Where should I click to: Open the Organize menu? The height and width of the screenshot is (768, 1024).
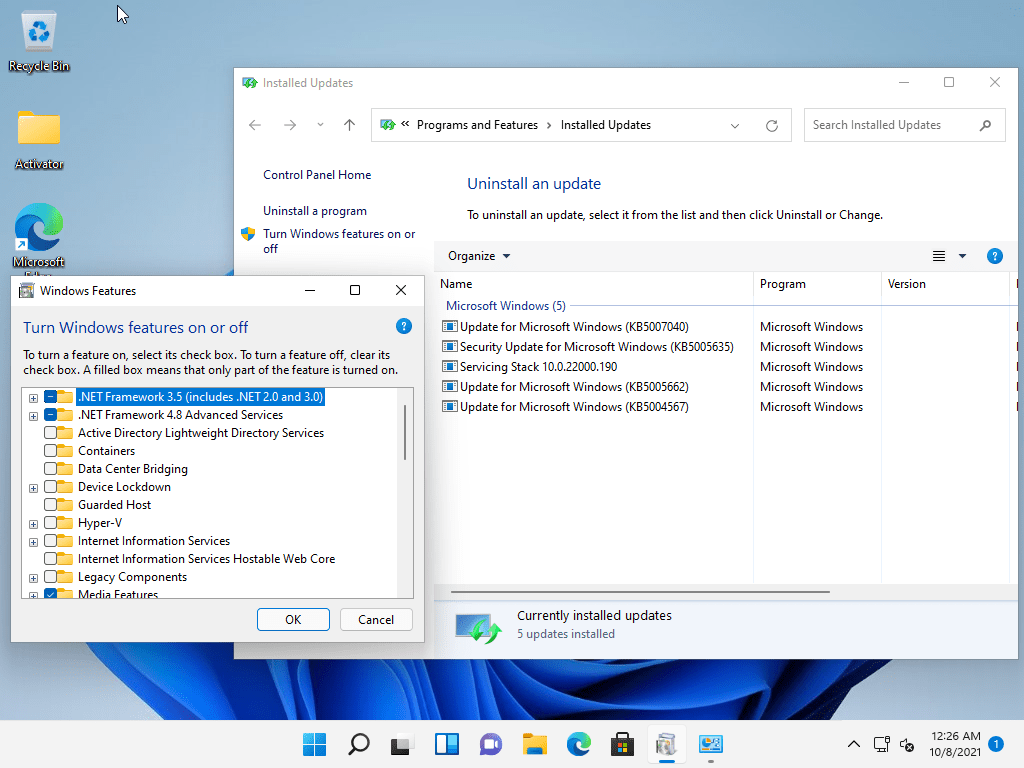click(x=479, y=256)
